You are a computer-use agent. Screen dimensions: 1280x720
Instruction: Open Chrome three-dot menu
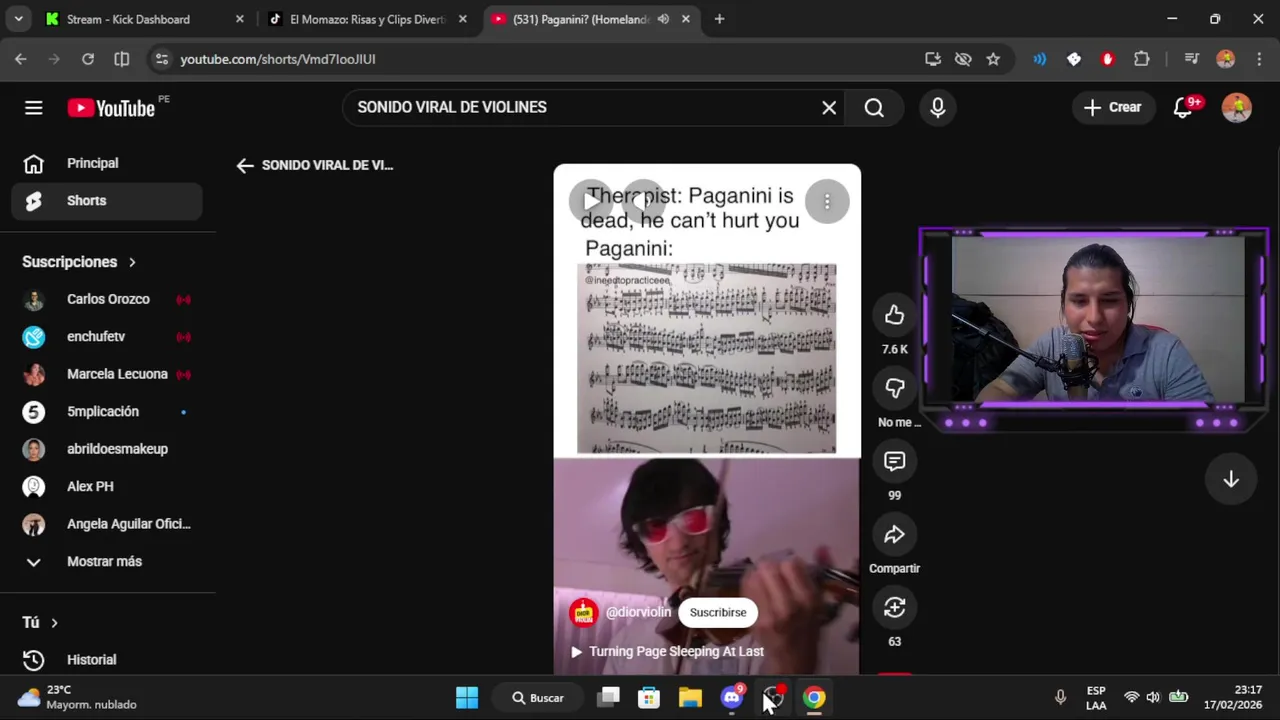coord(1259,59)
